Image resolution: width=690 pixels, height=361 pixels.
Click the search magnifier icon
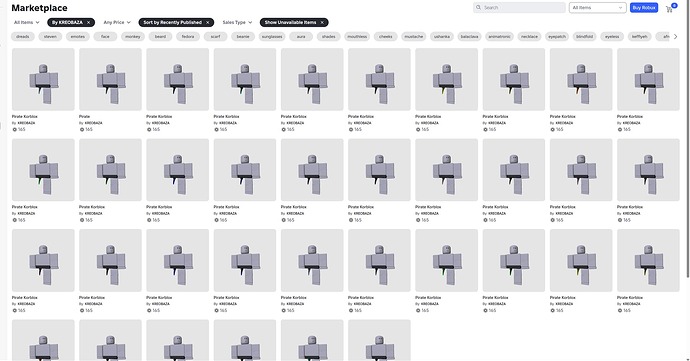point(478,7)
